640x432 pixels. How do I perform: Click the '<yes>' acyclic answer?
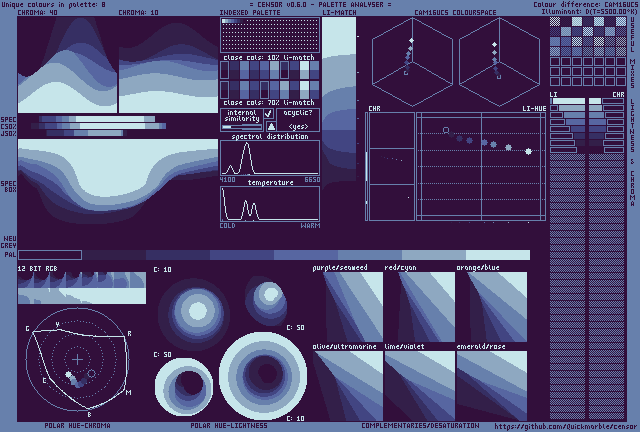[298, 127]
